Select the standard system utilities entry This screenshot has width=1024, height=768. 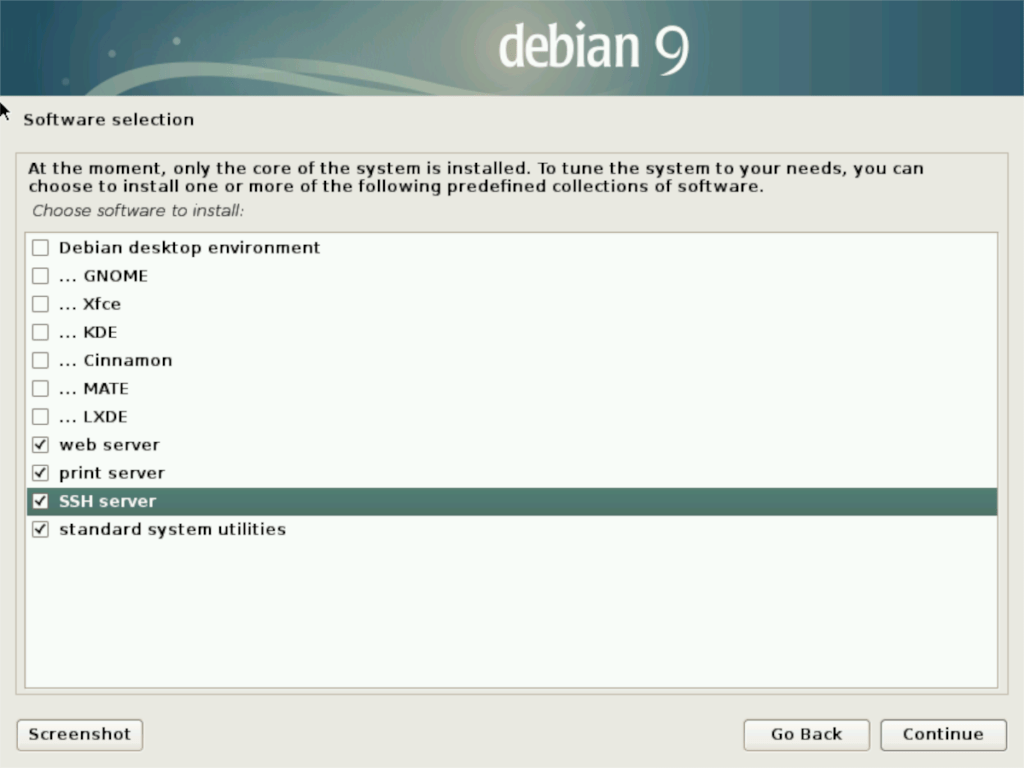tap(172, 529)
